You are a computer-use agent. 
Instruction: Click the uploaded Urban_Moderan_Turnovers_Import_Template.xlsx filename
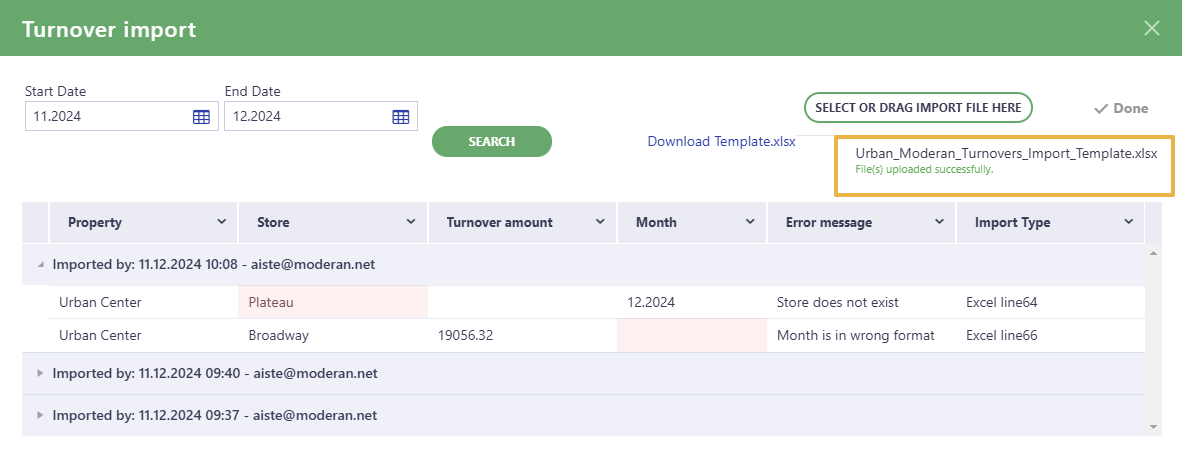1006,154
